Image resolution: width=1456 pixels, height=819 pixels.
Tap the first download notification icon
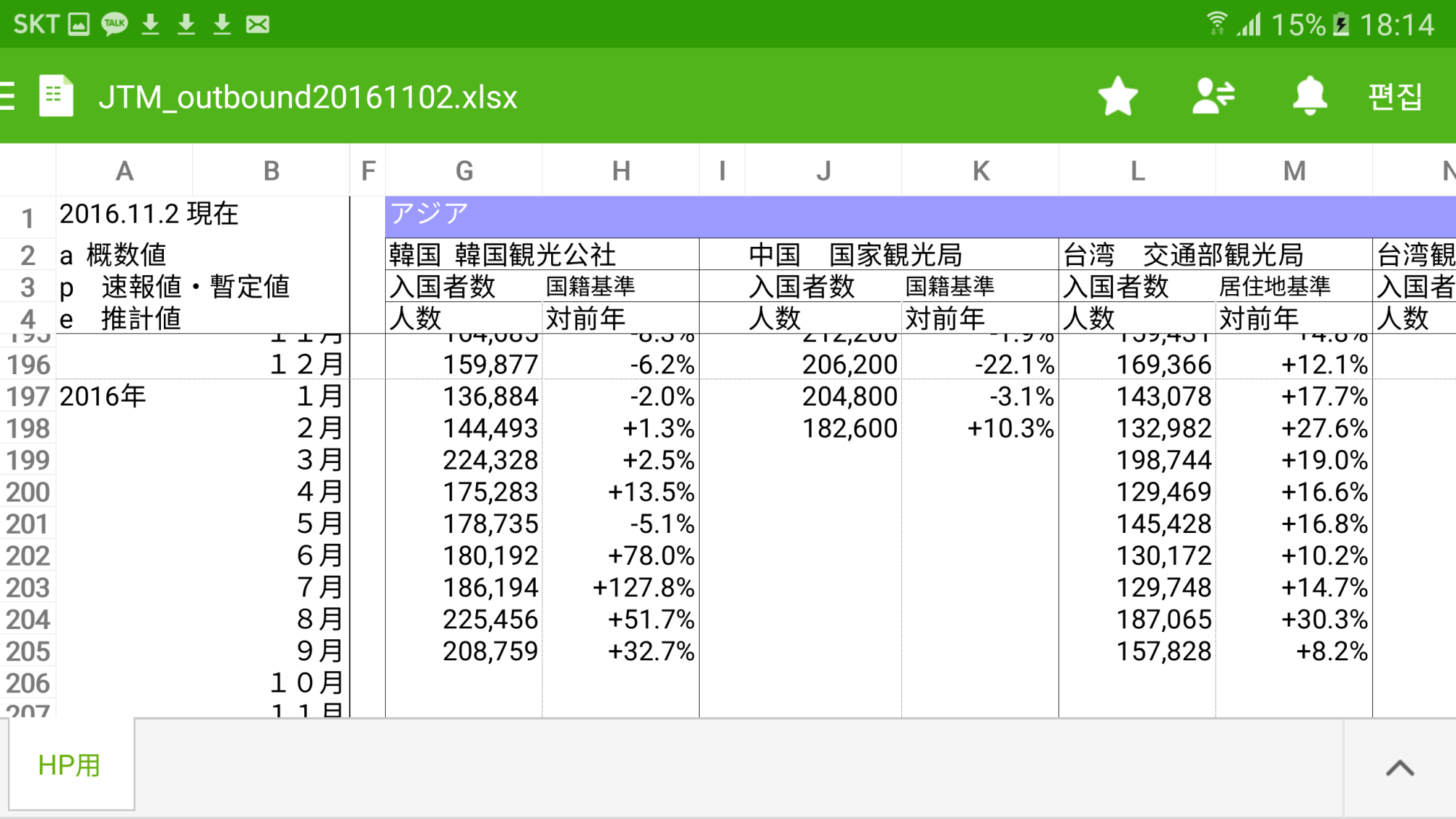coord(151,24)
